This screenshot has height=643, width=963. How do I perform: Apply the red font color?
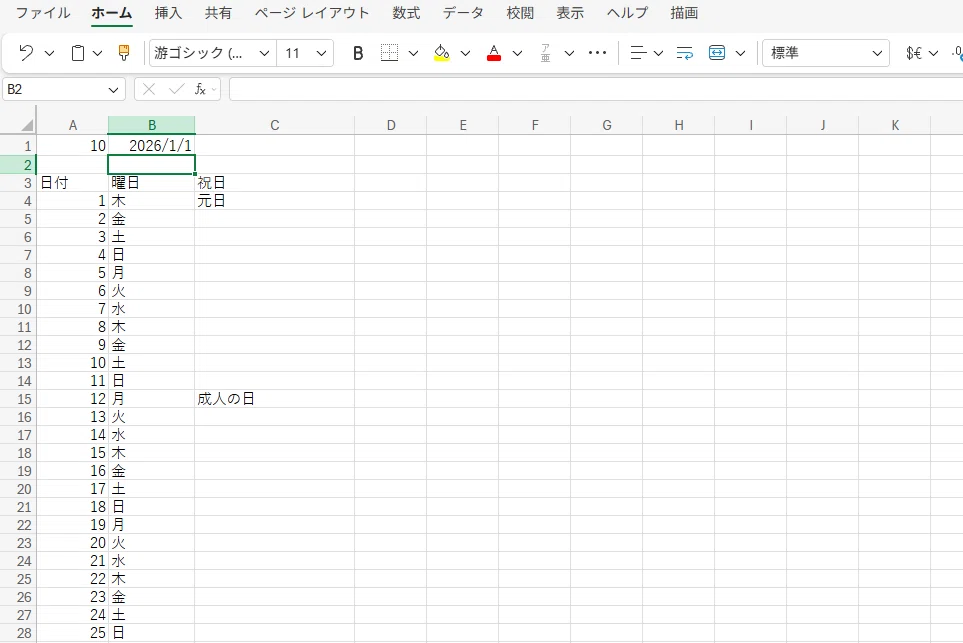(494, 53)
